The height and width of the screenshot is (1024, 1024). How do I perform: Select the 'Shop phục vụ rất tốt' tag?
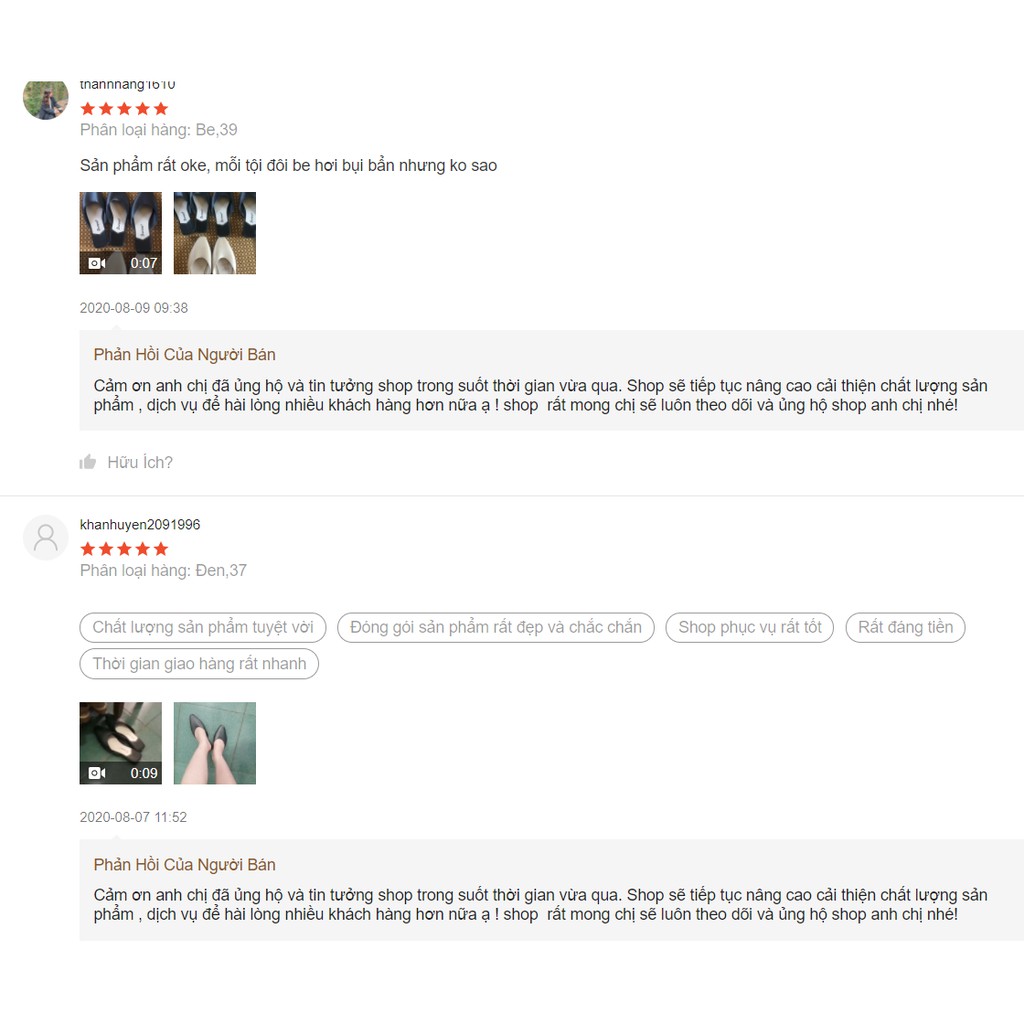[750, 628]
